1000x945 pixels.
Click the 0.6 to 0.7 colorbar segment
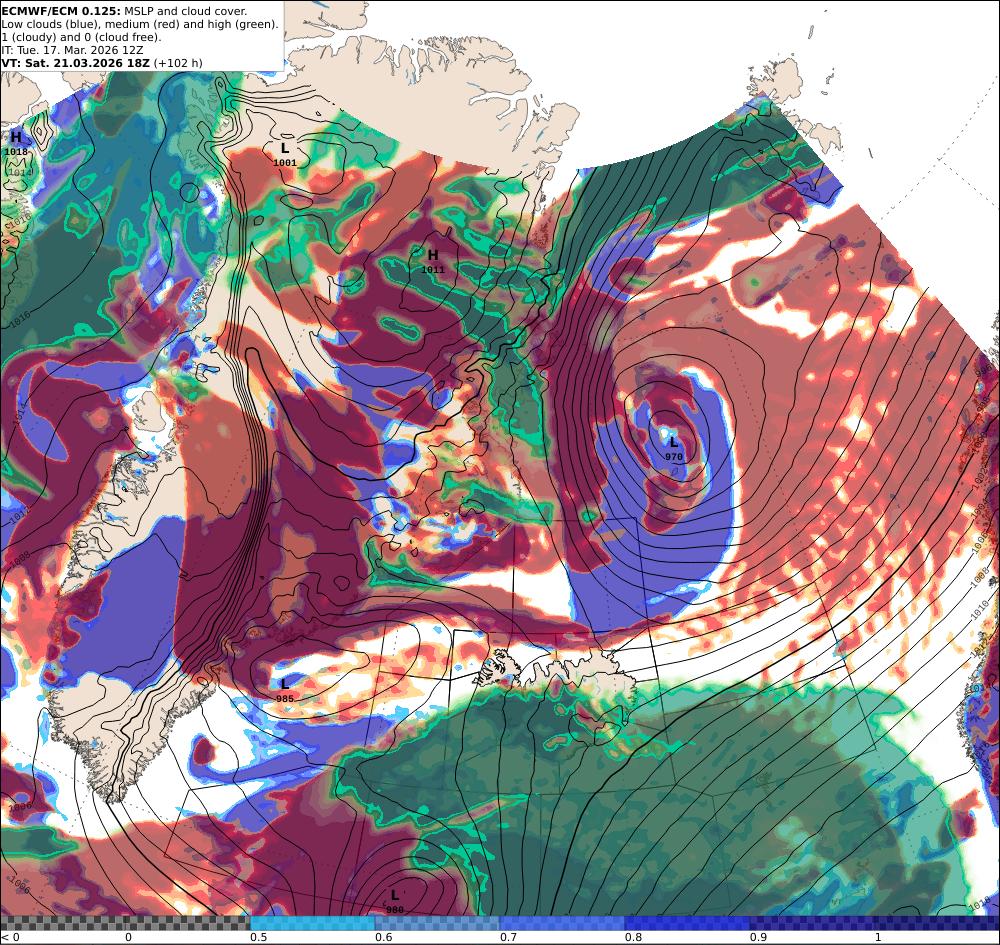[438, 923]
